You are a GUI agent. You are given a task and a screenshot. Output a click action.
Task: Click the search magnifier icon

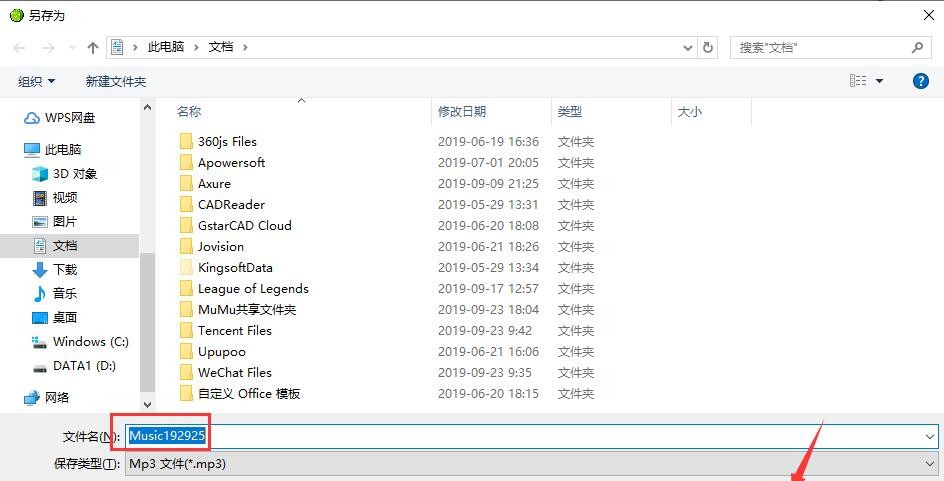click(x=917, y=48)
